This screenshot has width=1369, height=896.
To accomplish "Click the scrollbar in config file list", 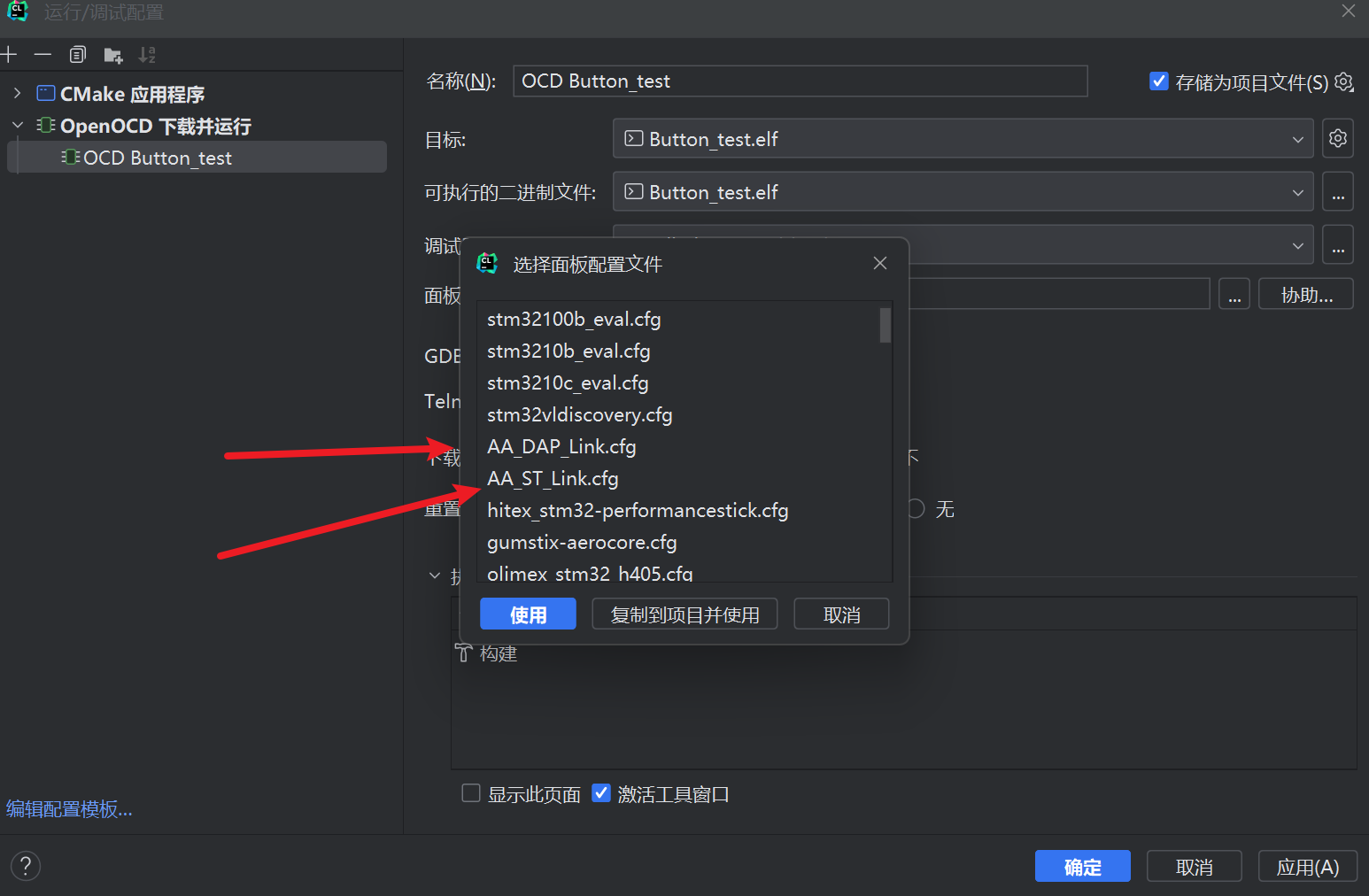I will 886,325.
